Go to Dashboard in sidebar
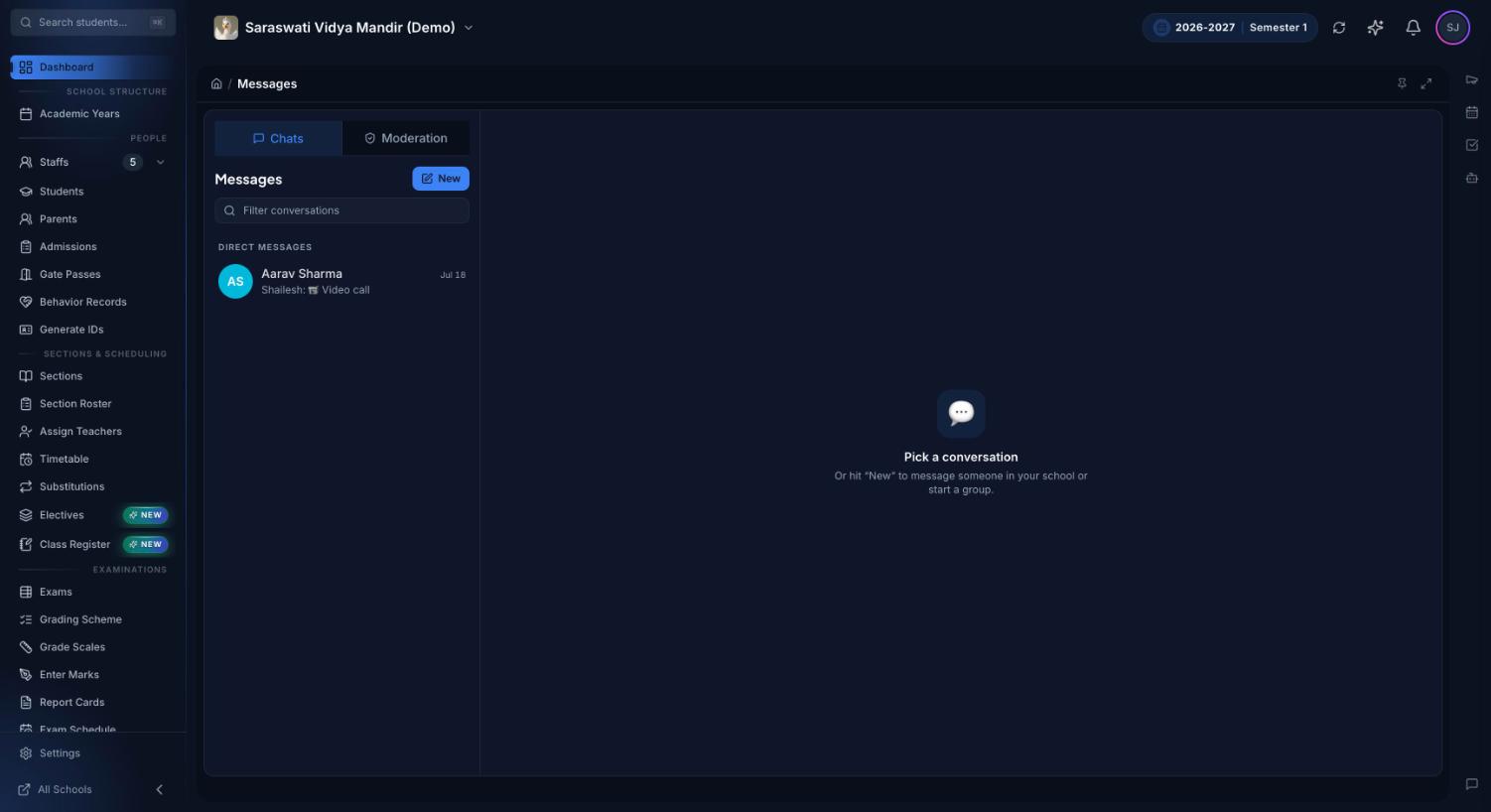 (x=93, y=67)
